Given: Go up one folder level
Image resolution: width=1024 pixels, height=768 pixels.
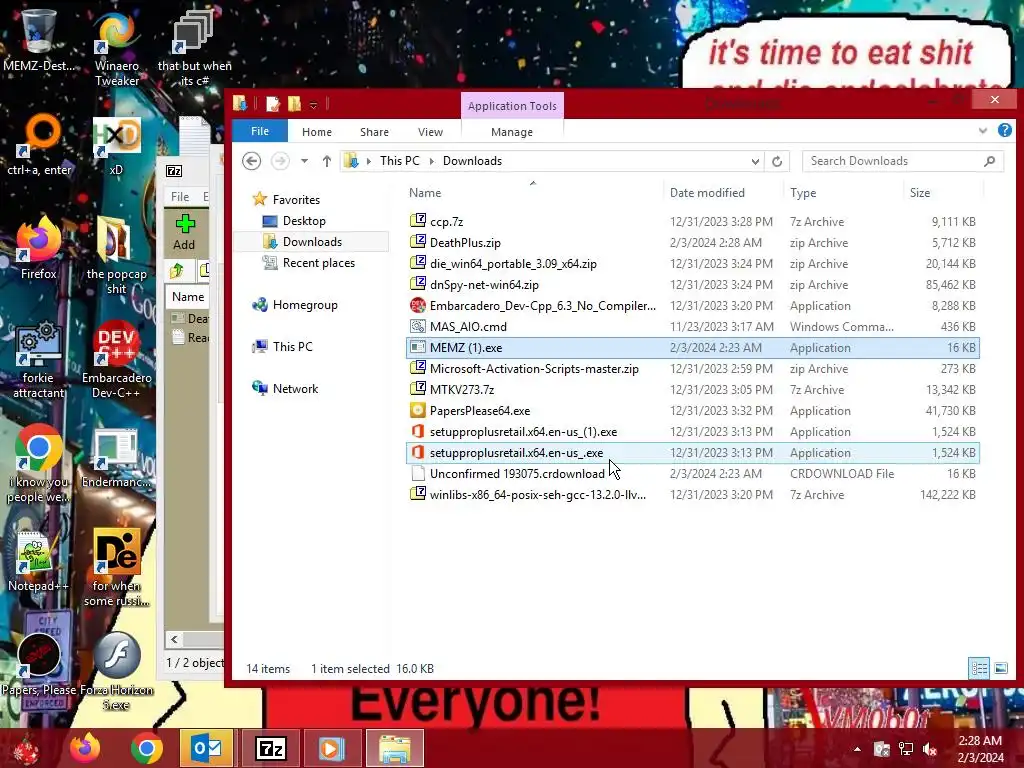Looking at the screenshot, I should (327, 161).
